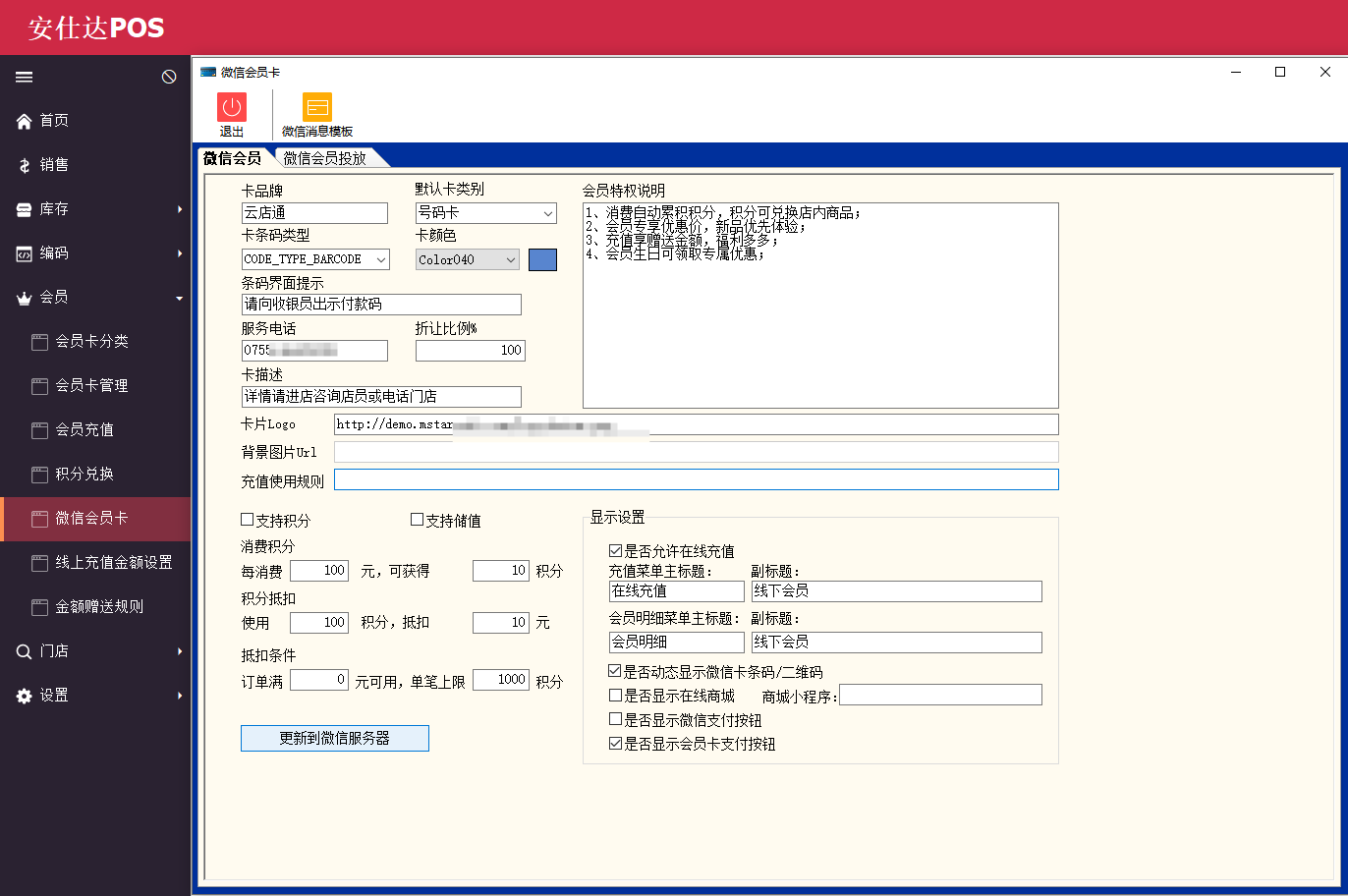Click the 首页 home icon
Viewport: 1348px width, 896px height.
[x=25, y=121]
